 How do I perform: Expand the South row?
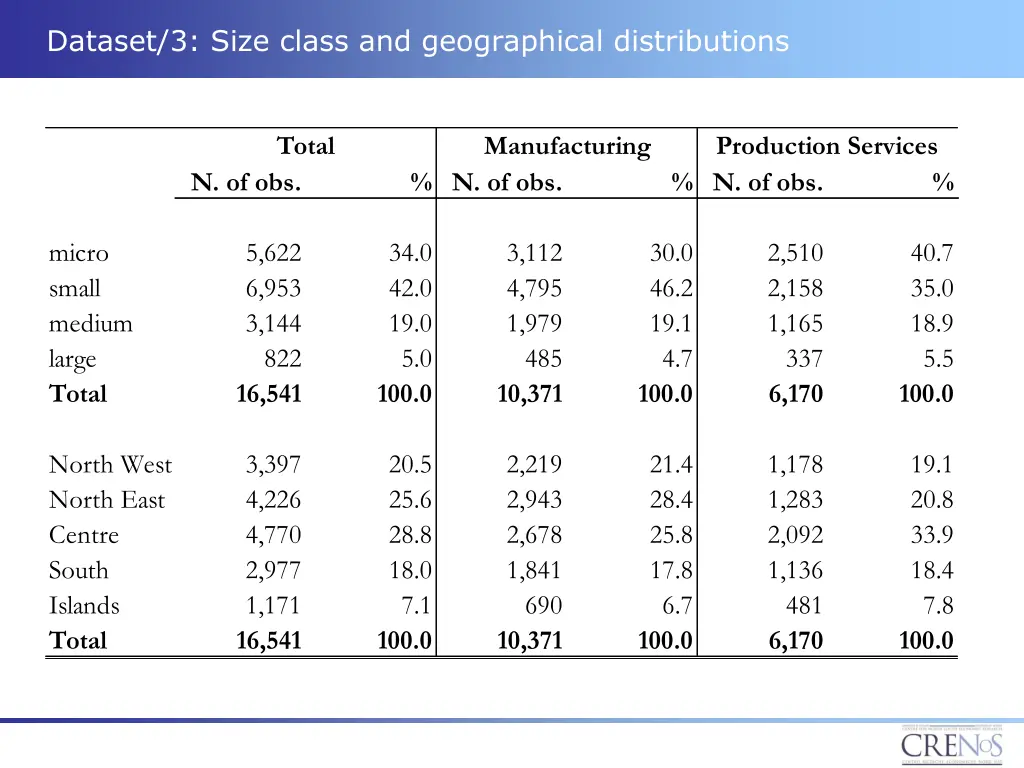click(x=78, y=570)
